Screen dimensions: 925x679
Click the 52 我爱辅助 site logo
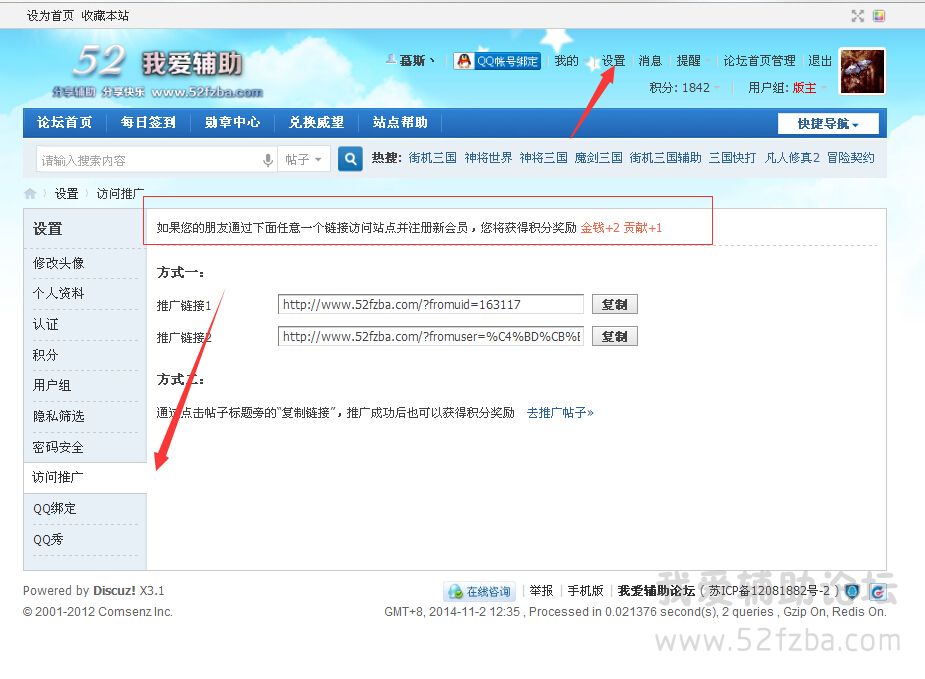158,71
